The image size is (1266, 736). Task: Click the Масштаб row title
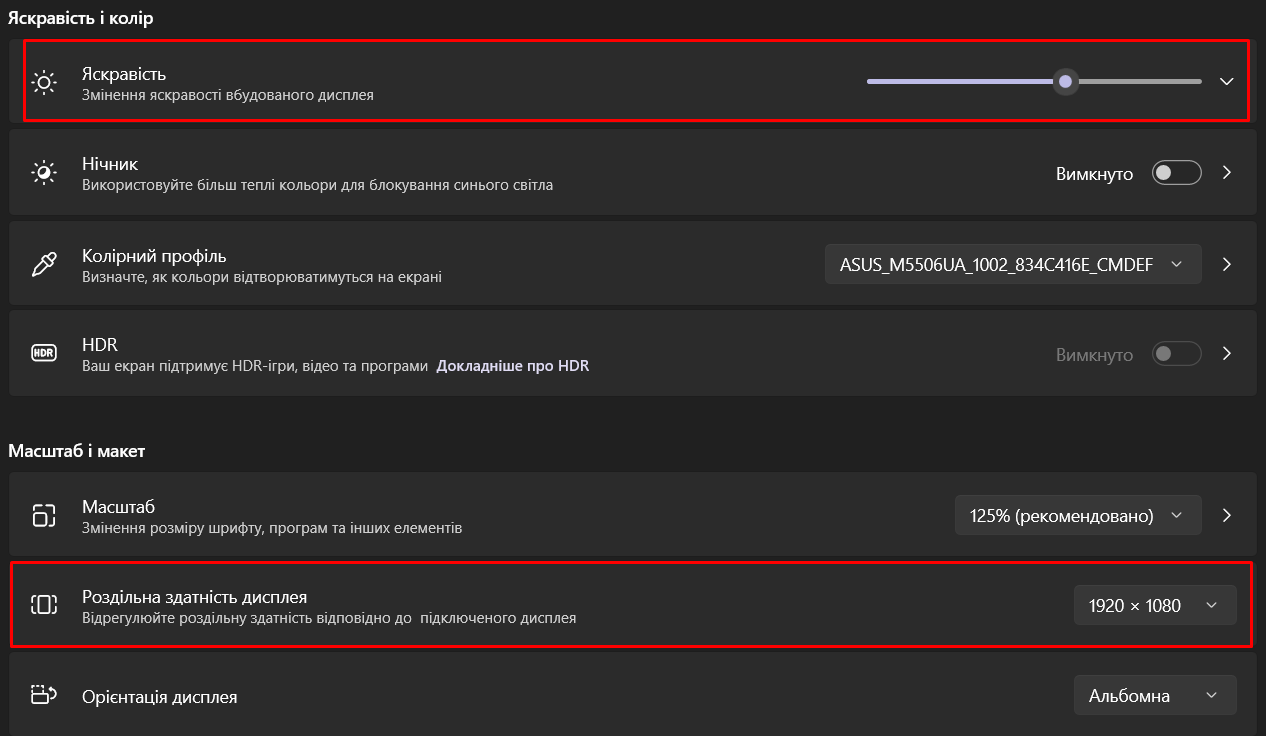(118, 507)
